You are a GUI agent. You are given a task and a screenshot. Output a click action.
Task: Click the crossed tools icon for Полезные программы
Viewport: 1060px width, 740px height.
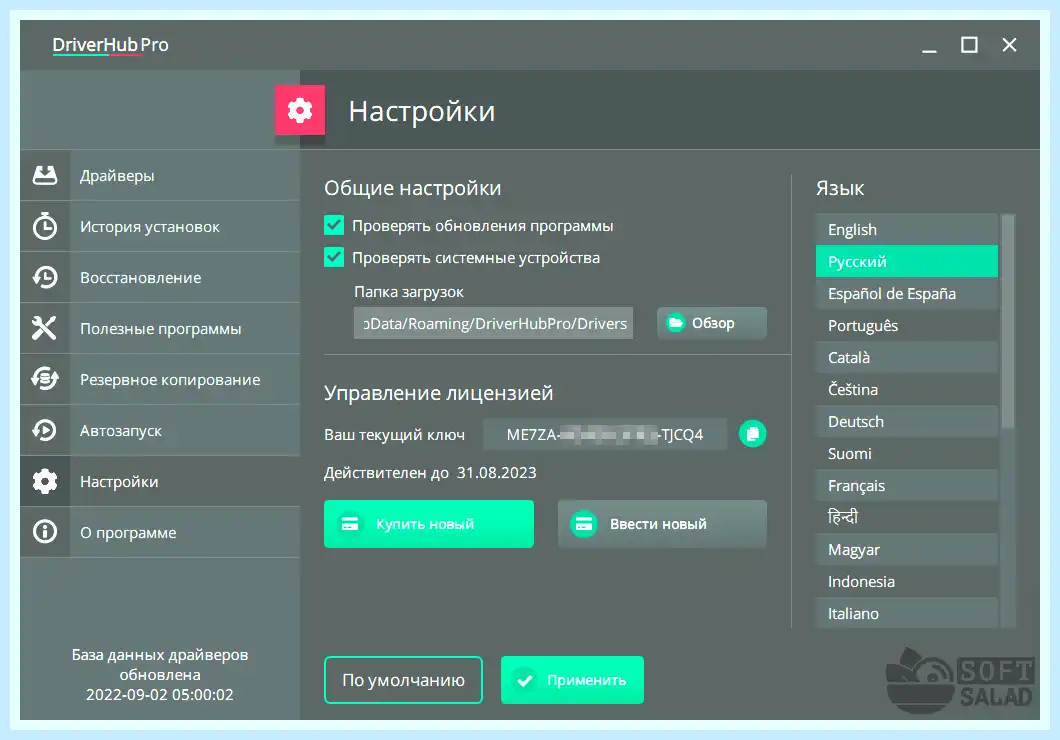[45, 328]
